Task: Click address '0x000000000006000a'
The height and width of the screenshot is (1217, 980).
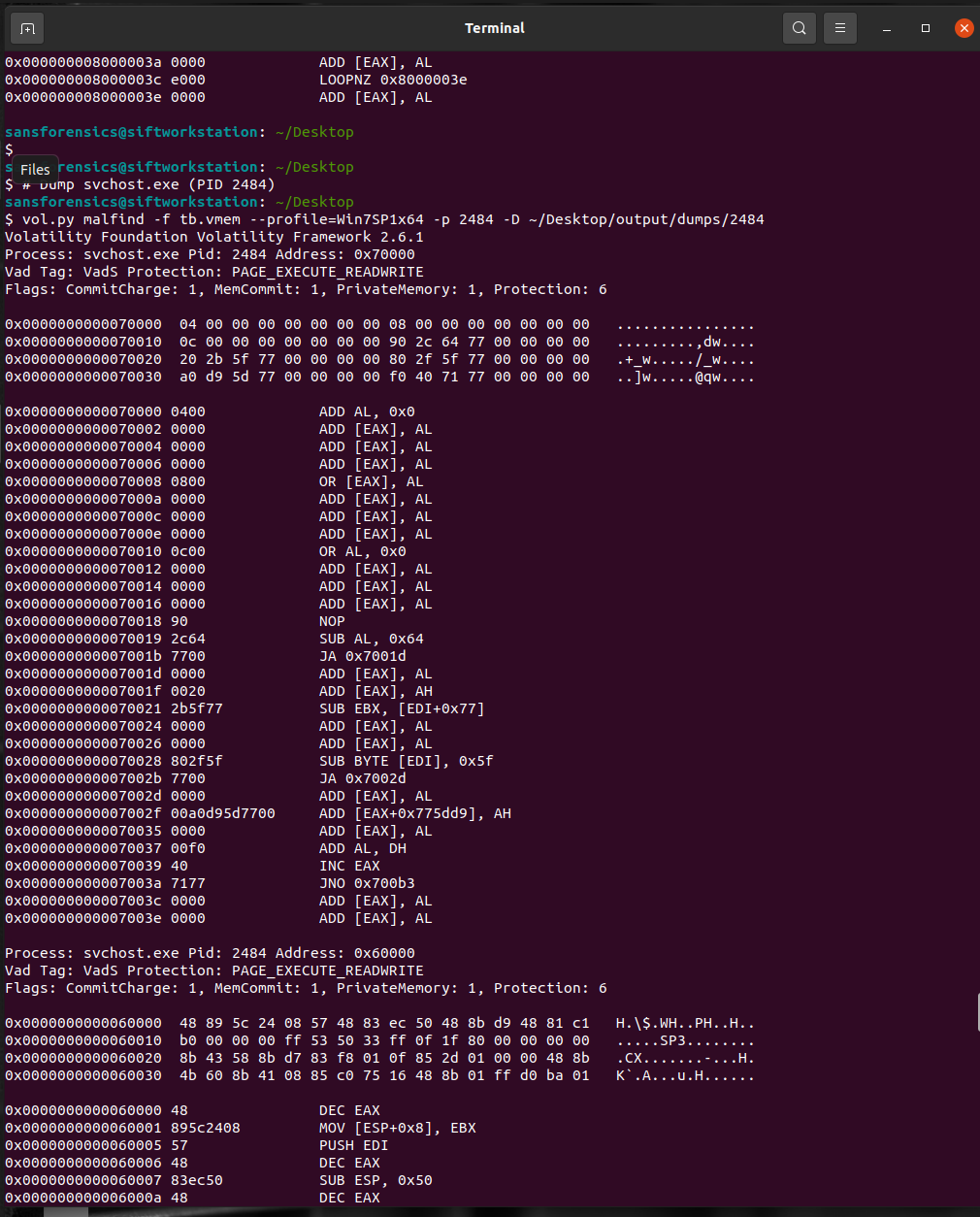Action: [x=83, y=1198]
